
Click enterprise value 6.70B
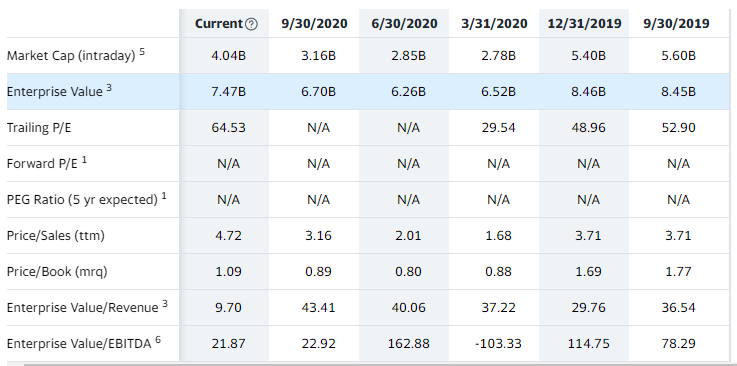point(319,91)
